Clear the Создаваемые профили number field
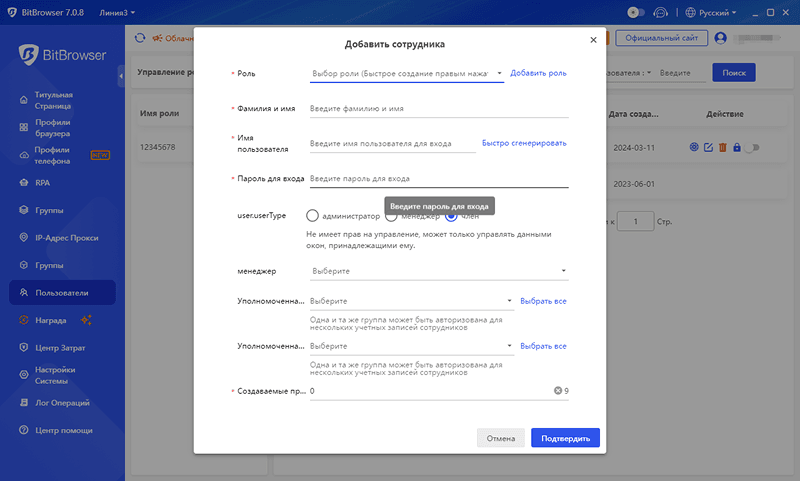 coord(558,391)
